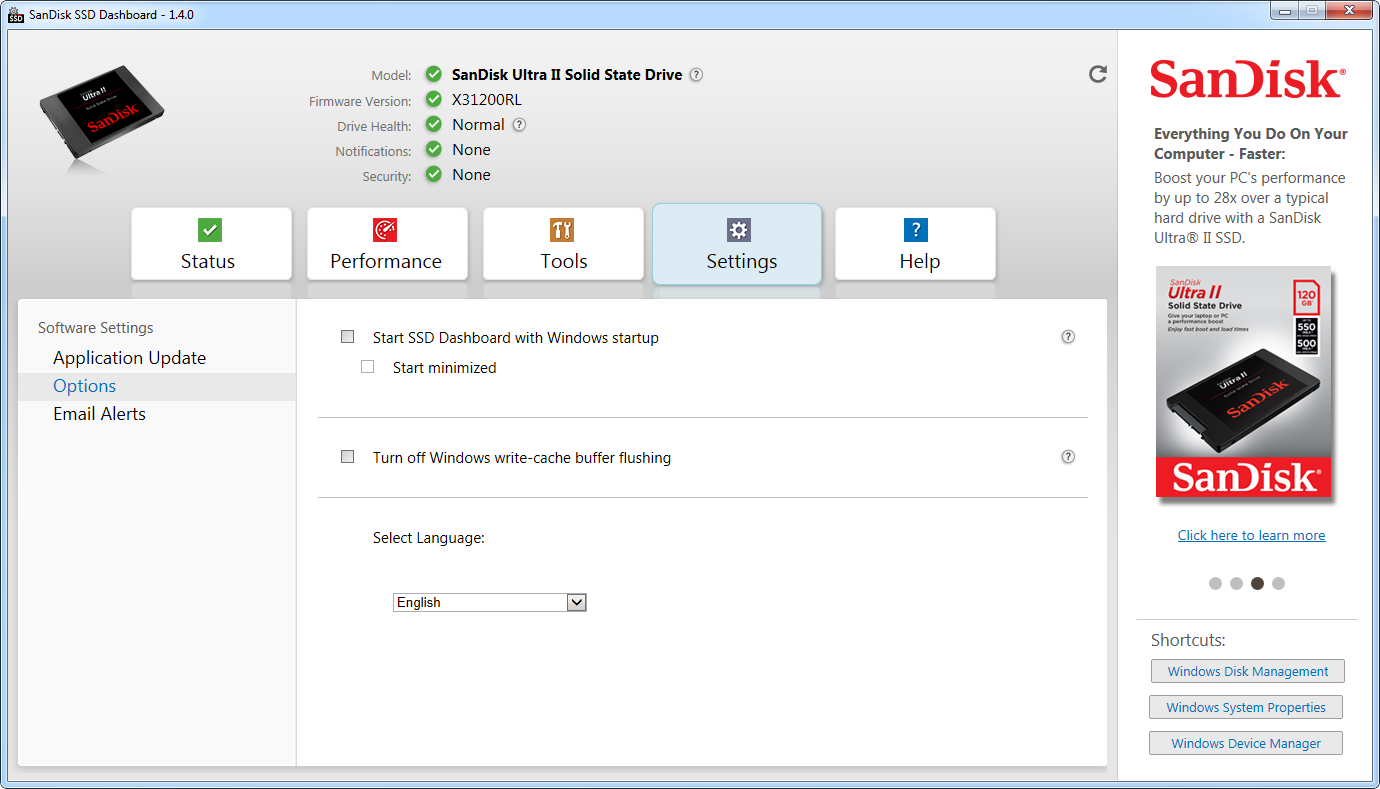The height and width of the screenshot is (789, 1380).
Task: Open Windows Device Manager shortcut
Action: coord(1246,743)
